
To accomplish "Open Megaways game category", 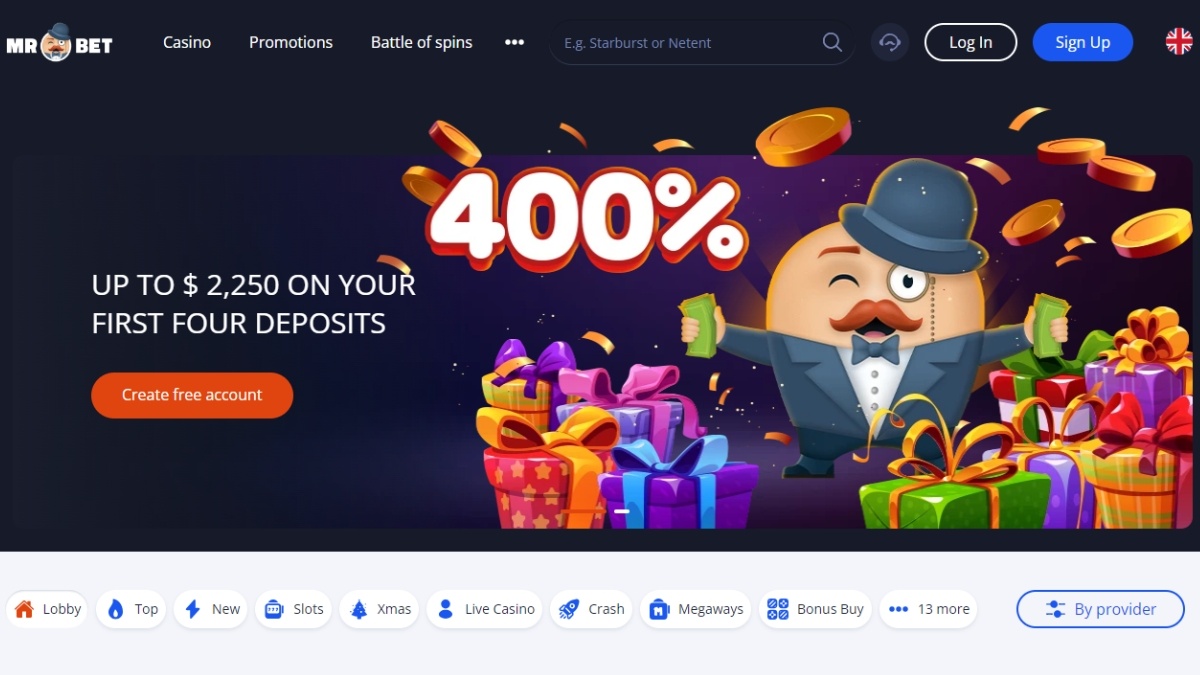I will click(696, 609).
